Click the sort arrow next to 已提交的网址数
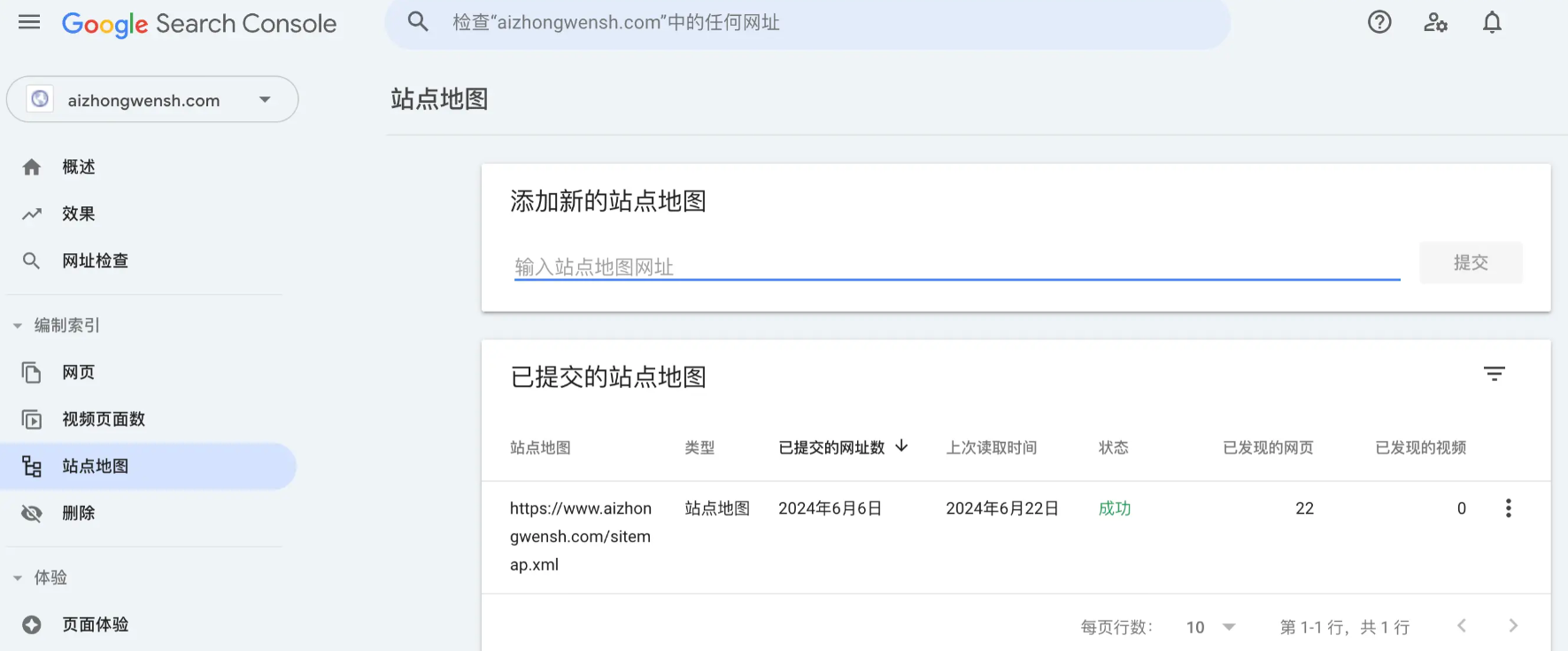Image resolution: width=1568 pixels, height=651 pixels. (x=901, y=446)
